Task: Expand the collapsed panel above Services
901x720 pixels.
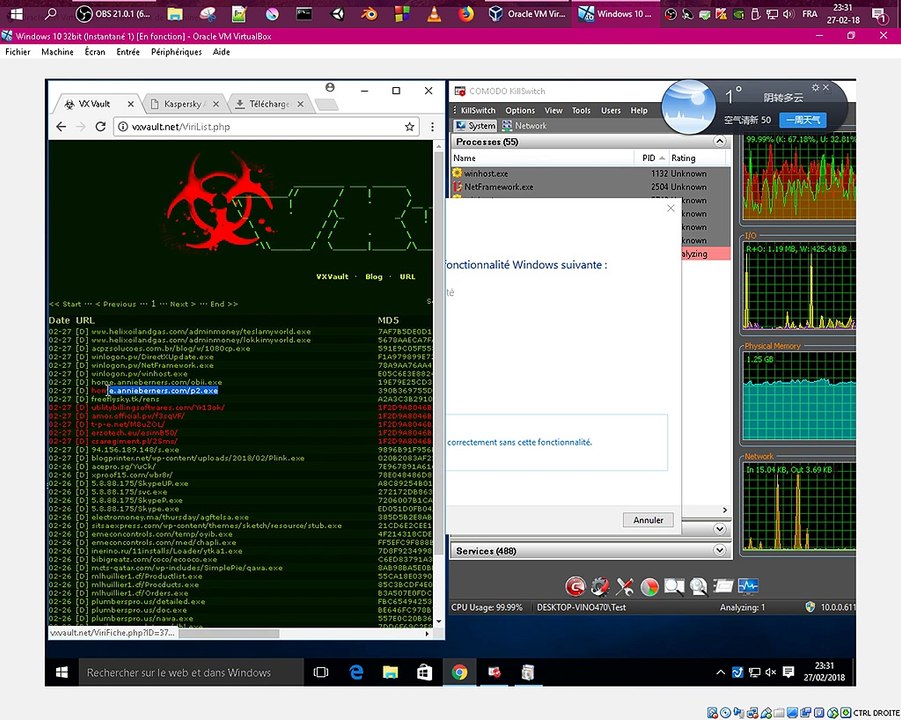Action: point(719,529)
